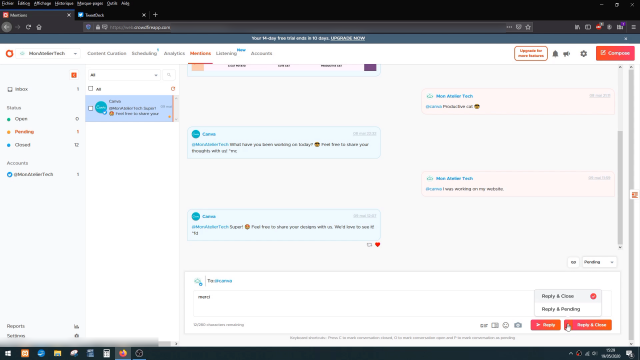
Task: Open the MonAtelierTech account dropdown
Action: click(48, 53)
